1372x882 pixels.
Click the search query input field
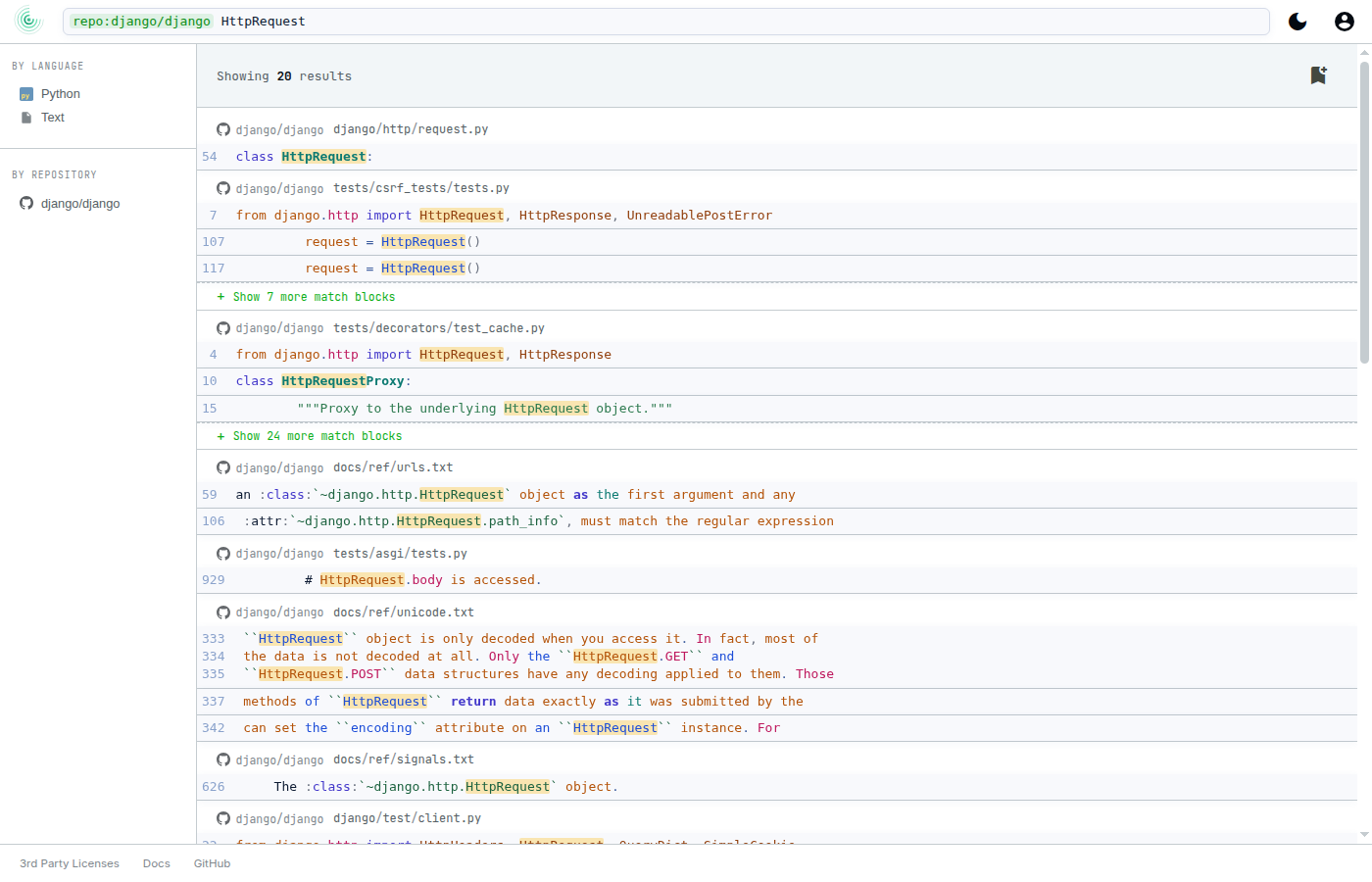pos(666,22)
